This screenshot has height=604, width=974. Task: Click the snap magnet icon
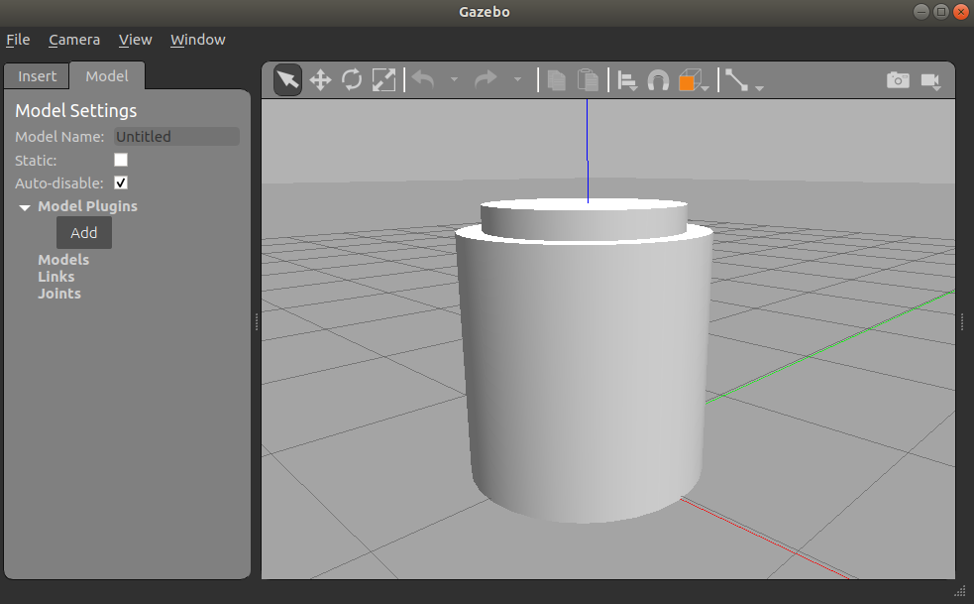658,81
